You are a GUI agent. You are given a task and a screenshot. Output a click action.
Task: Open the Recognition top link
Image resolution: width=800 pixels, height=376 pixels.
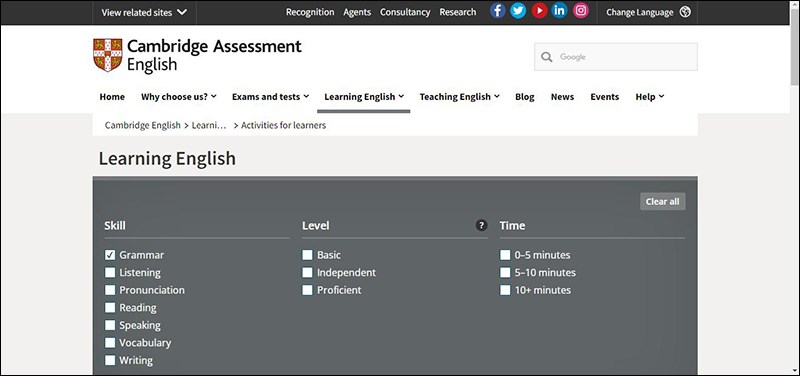310,12
